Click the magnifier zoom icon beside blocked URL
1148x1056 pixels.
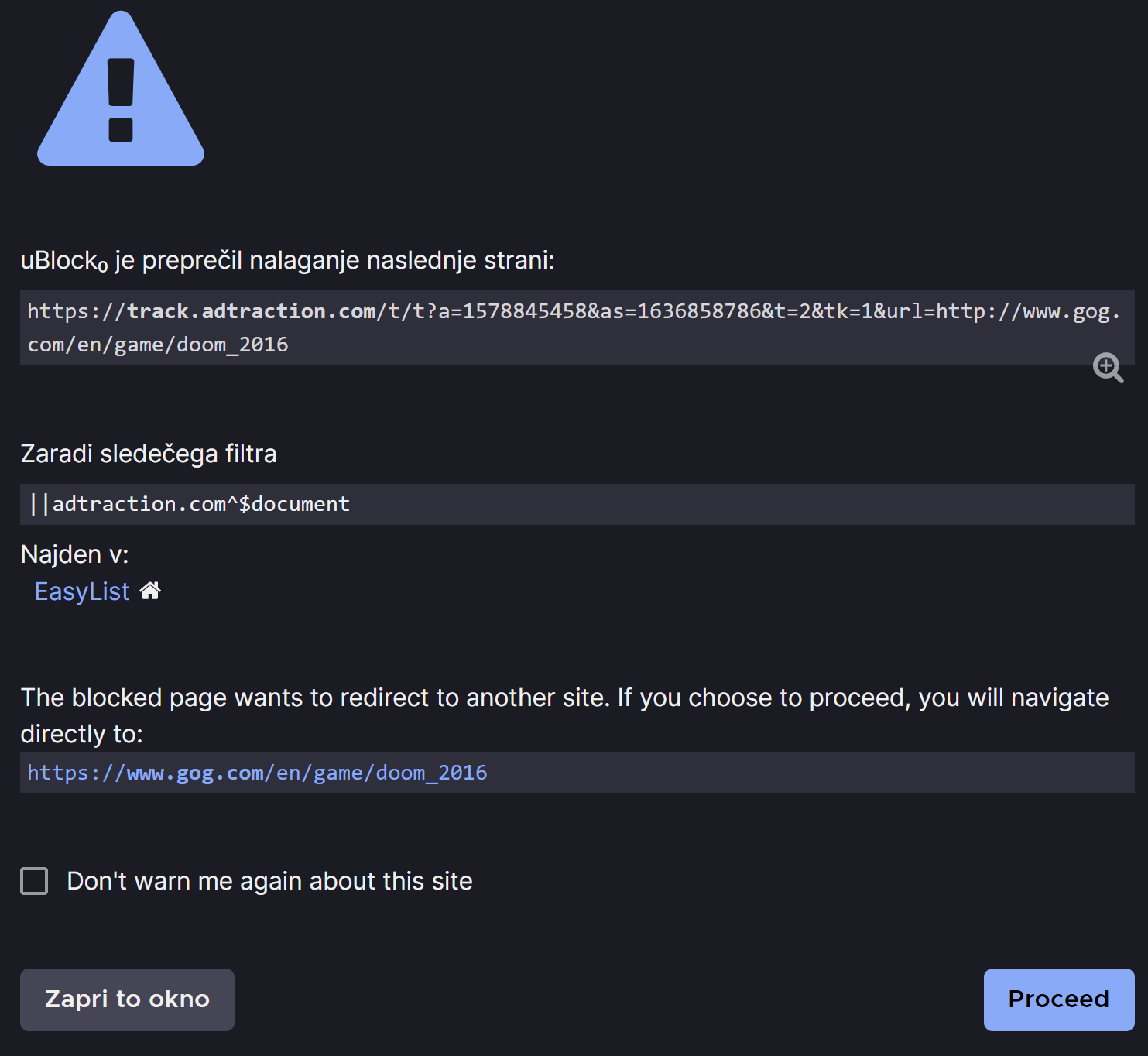coord(1108,368)
